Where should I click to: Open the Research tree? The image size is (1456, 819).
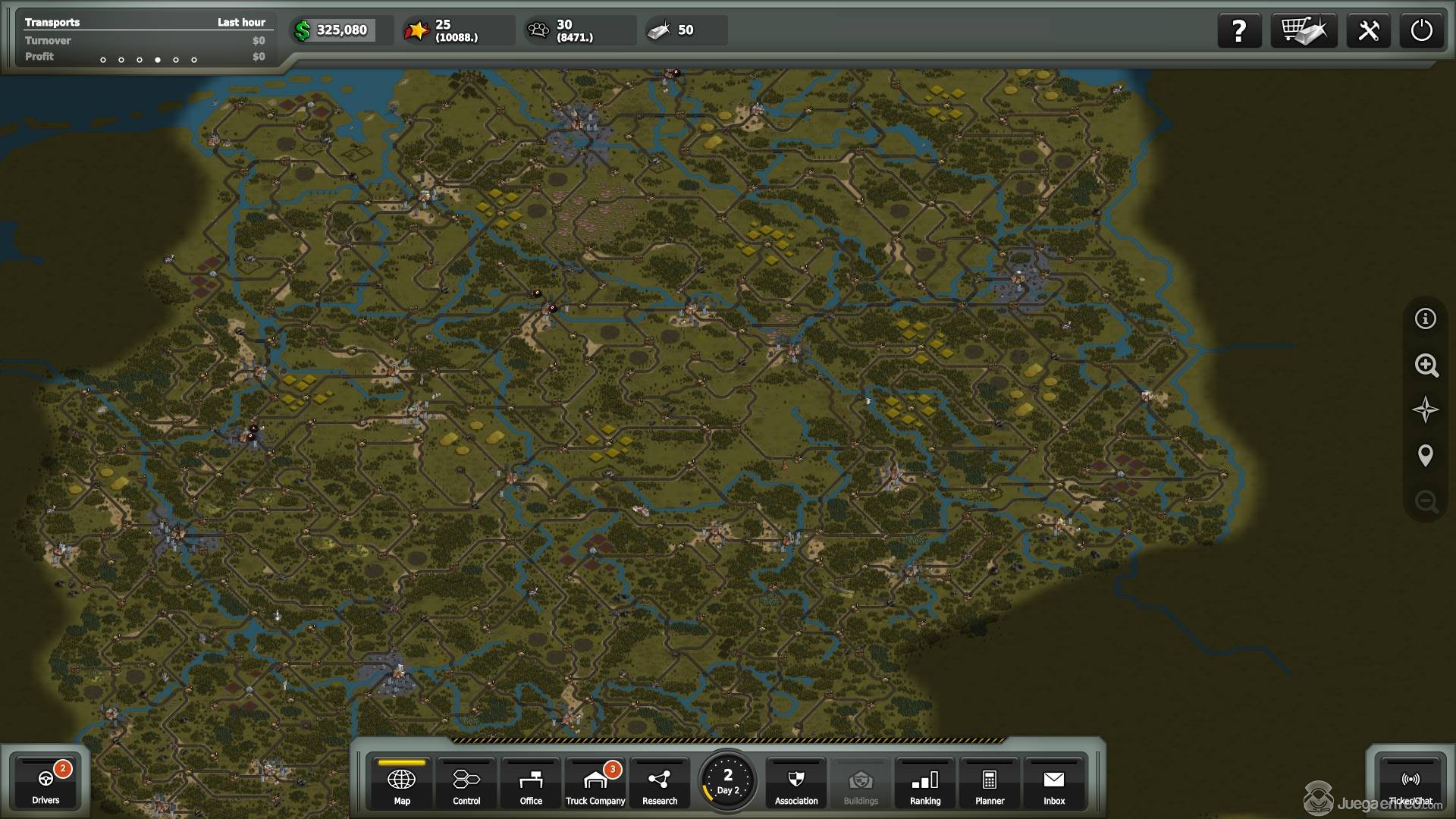coord(660,784)
